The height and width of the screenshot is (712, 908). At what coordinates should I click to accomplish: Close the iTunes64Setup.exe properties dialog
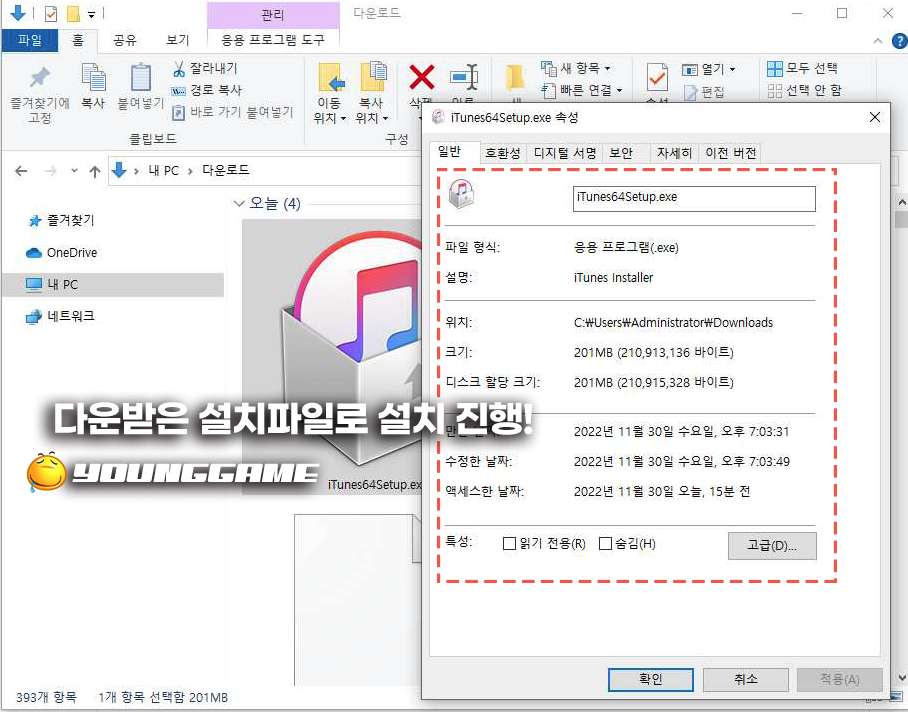point(874,118)
